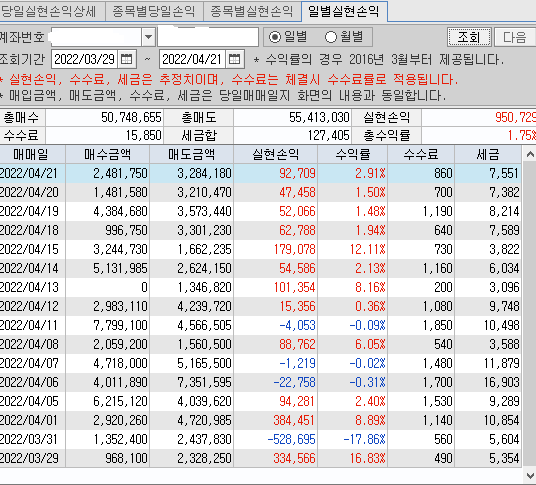536x485 pixels.
Task: Select the 2022/04/07 row date
Action: pos(29,363)
